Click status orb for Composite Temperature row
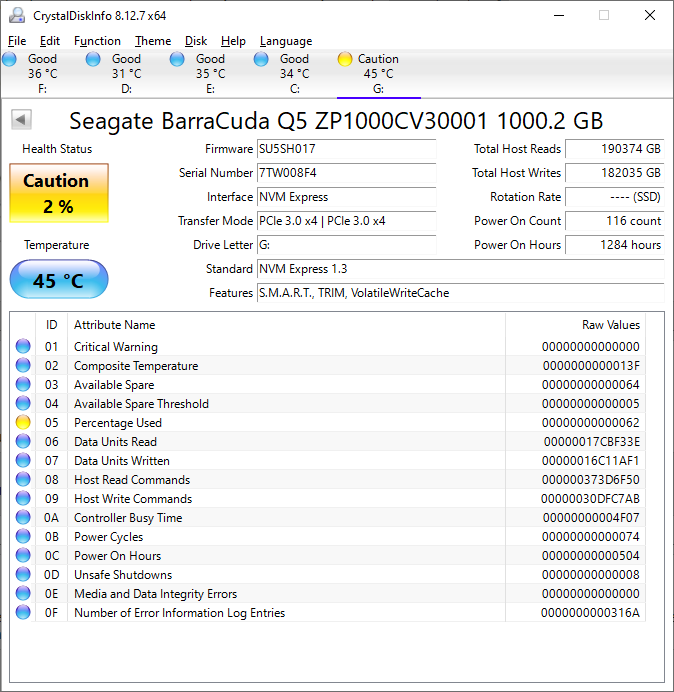 [x=23, y=365]
